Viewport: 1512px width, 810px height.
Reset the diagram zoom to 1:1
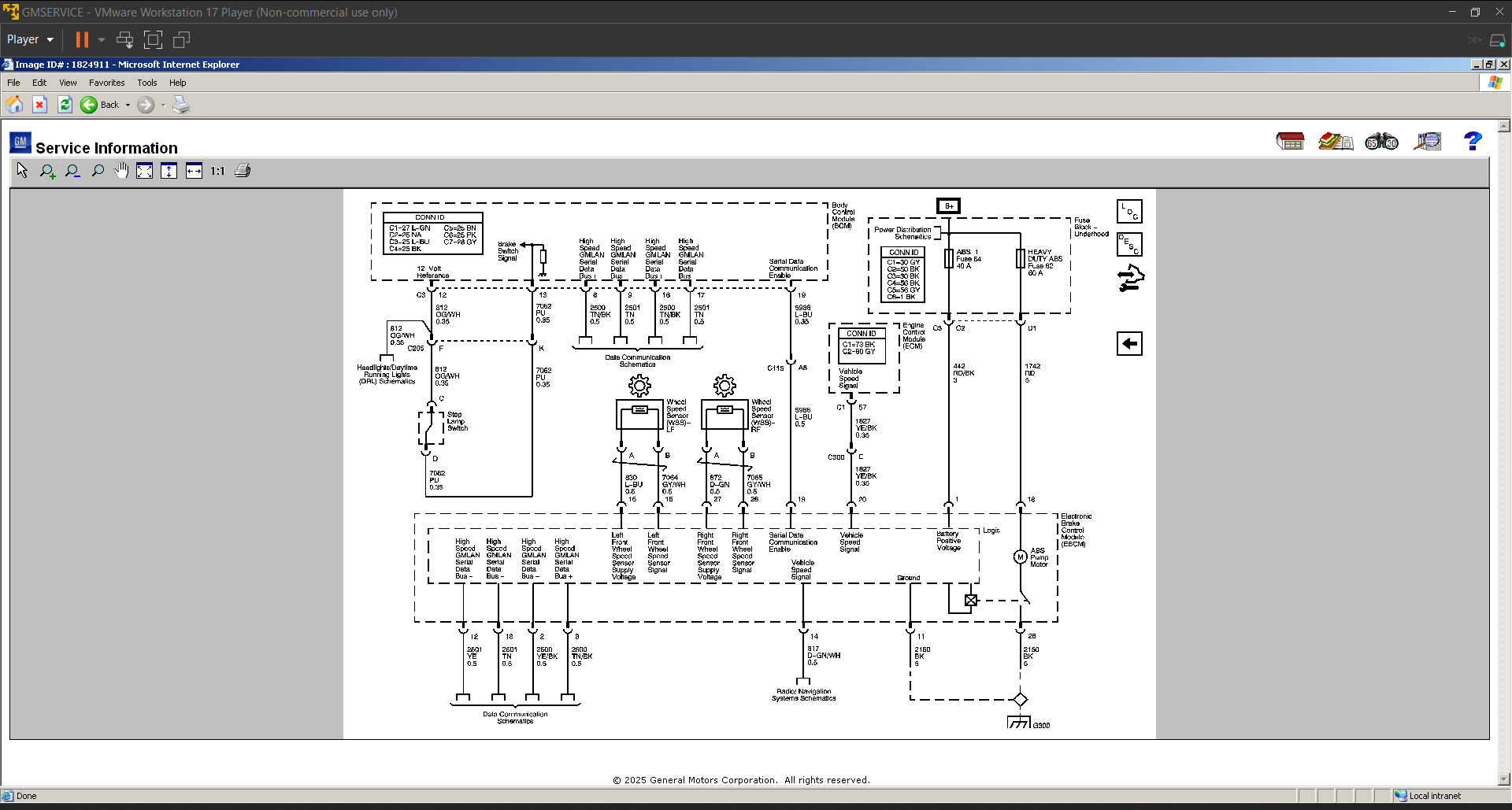[x=217, y=171]
